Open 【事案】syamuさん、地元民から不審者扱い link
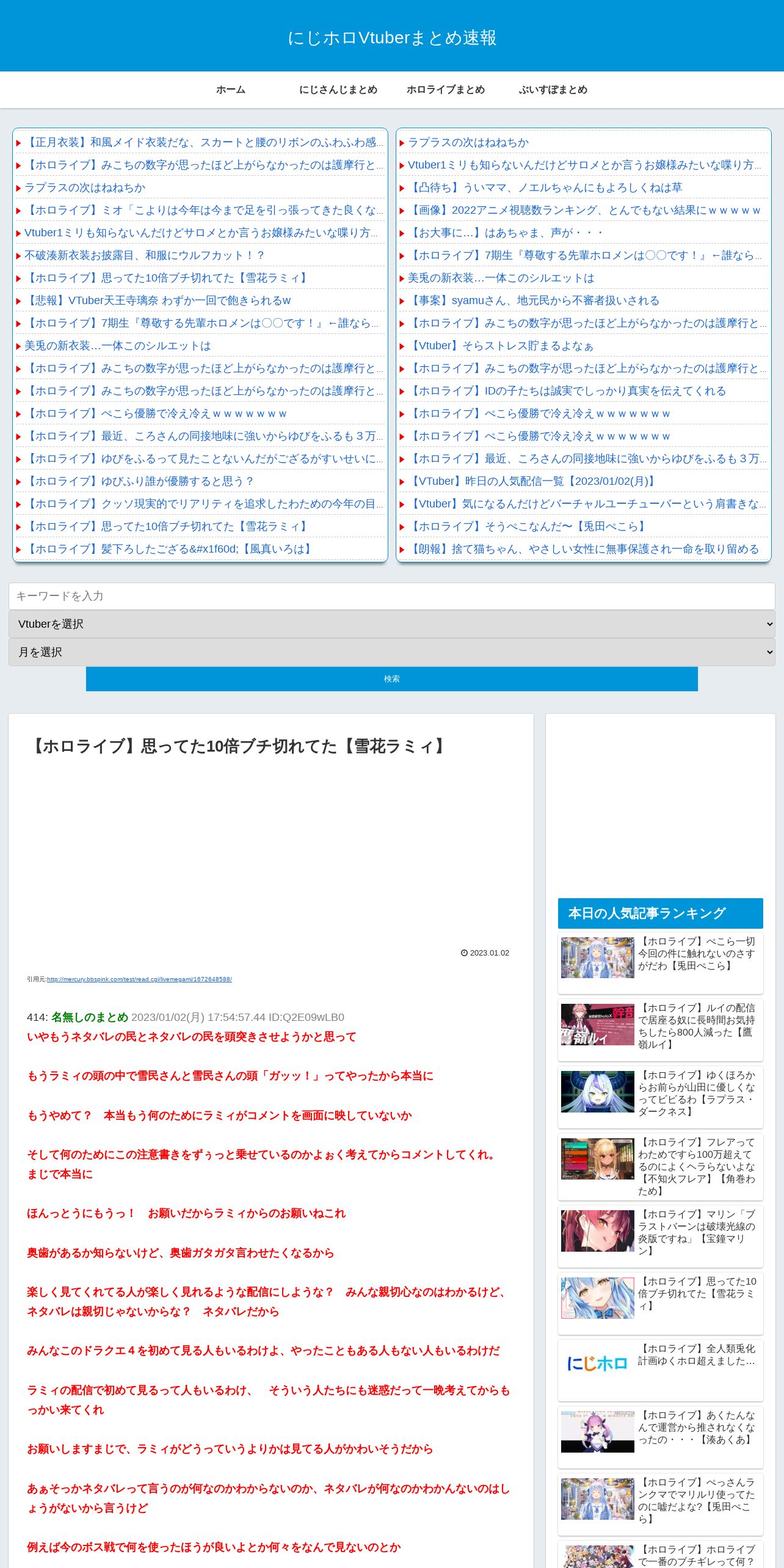Screen dimensions: 784x1568 click(534, 300)
